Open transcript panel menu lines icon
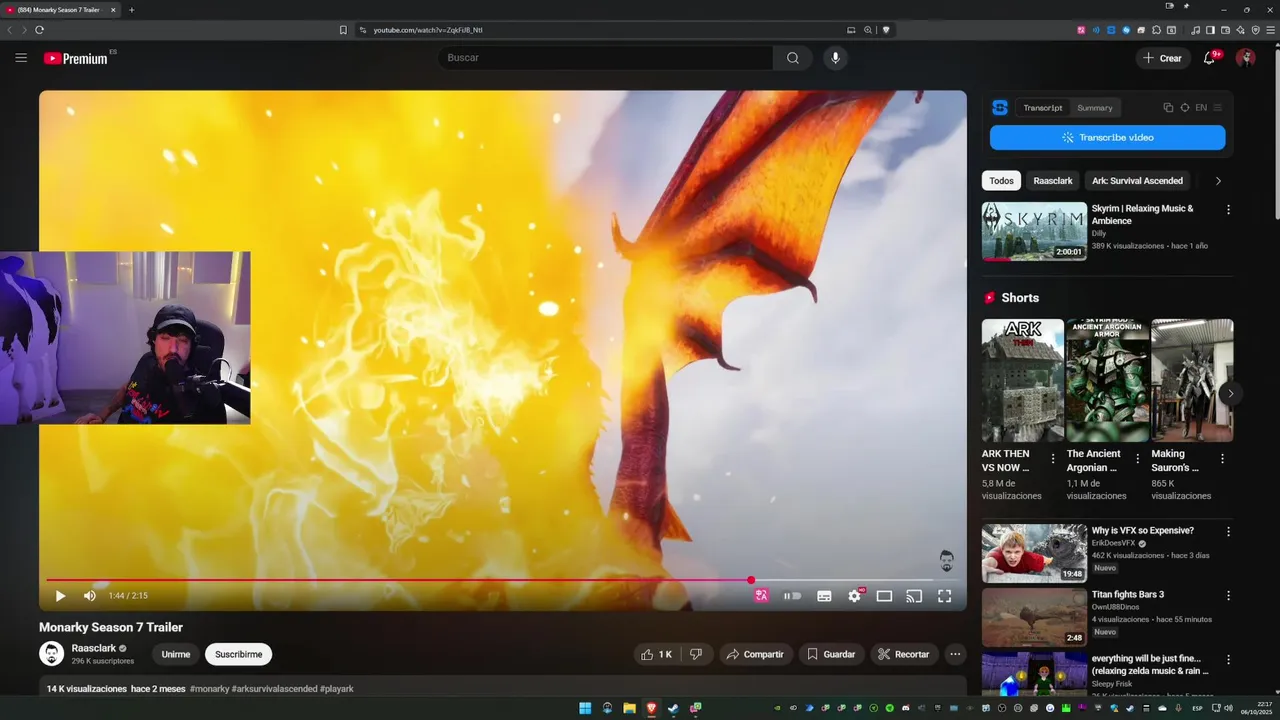The width and height of the screenshot is (1280, 720). [1218, 108]
